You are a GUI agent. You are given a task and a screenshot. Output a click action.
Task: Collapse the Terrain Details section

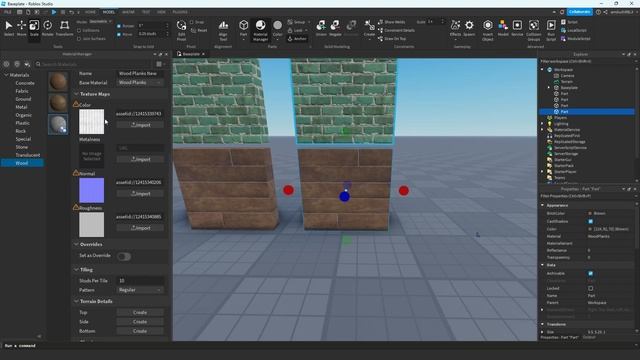pos(76,301)
